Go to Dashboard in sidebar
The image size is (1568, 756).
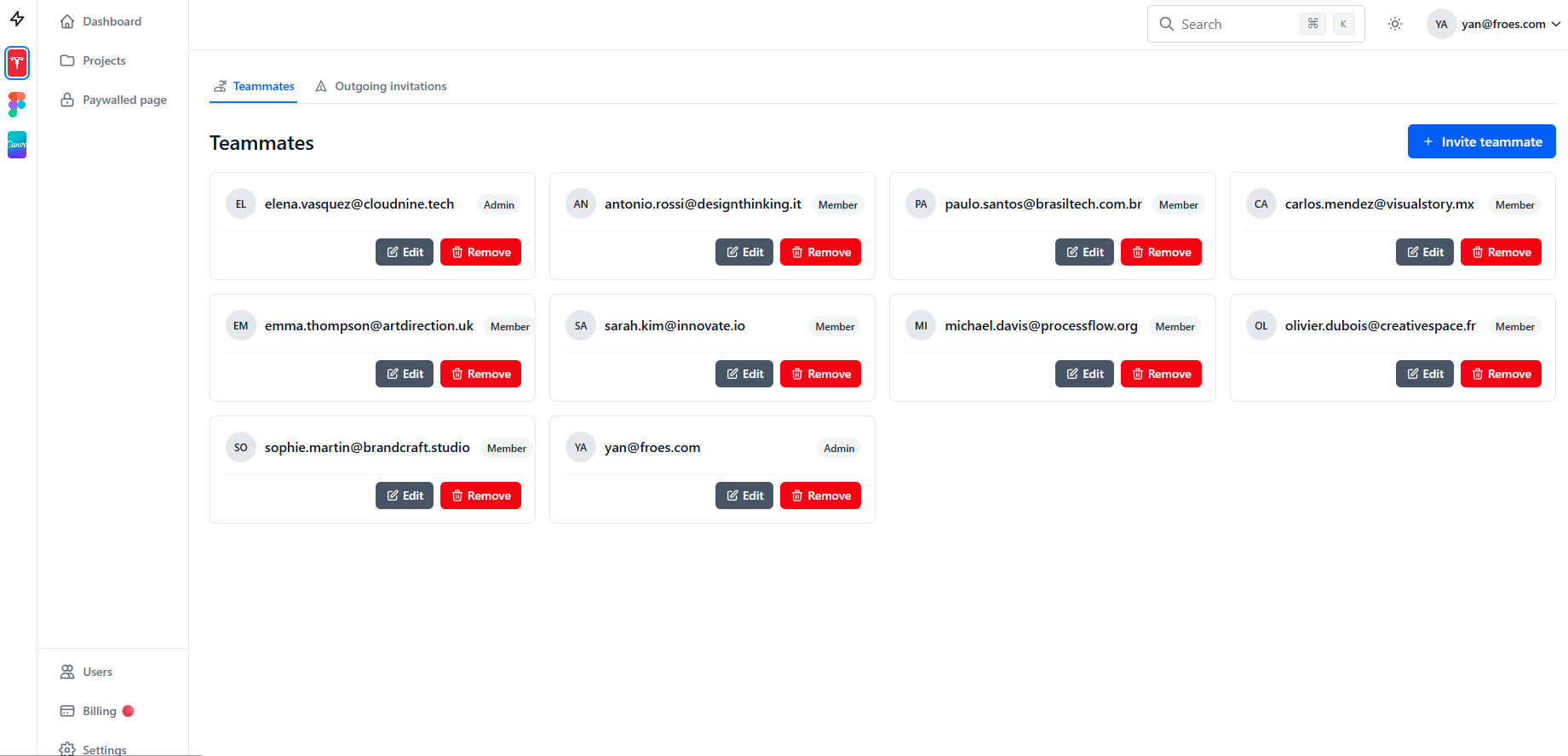(x=112, y=21)
